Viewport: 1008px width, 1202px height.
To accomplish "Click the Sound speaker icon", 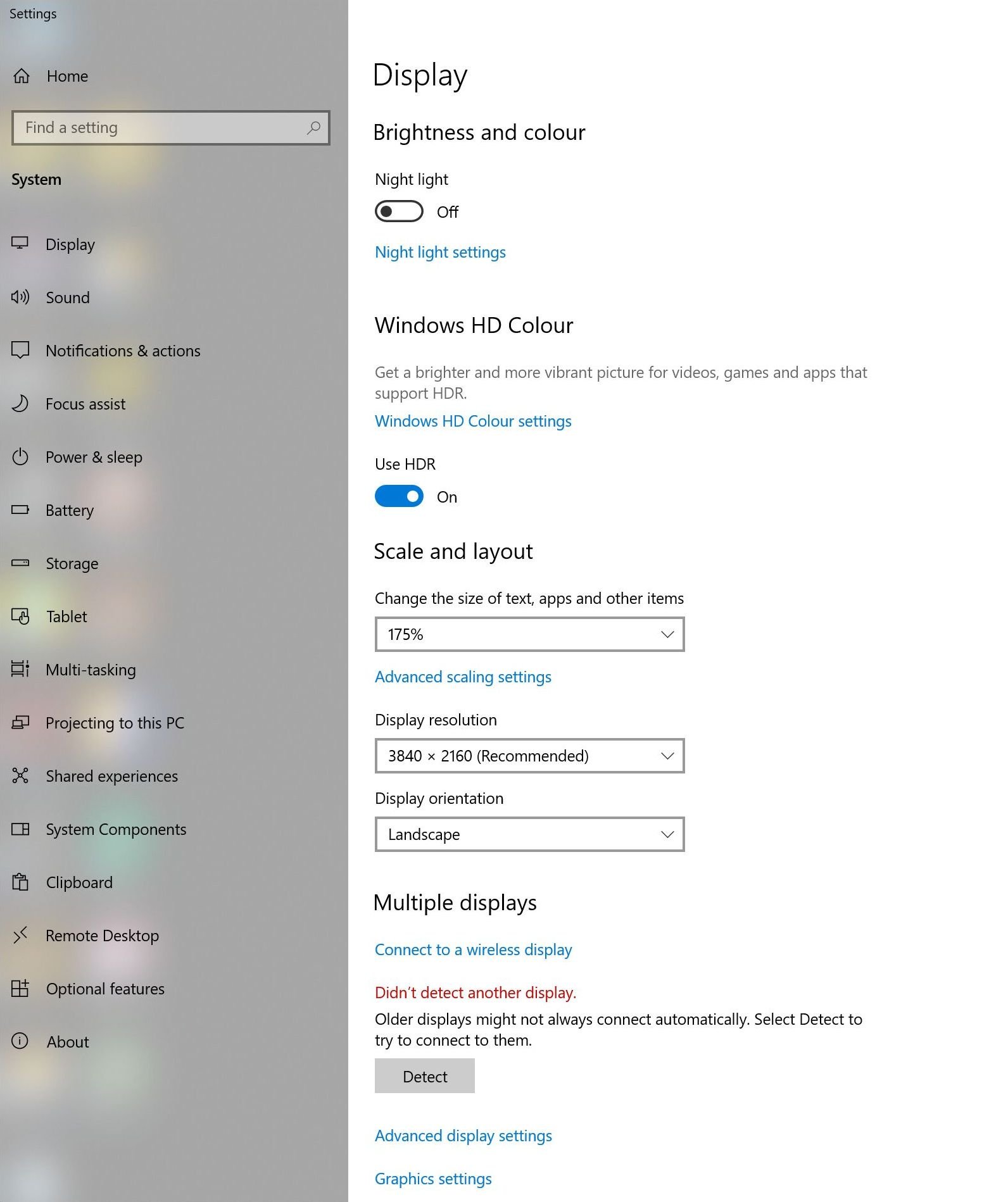I will click(20, 297).
